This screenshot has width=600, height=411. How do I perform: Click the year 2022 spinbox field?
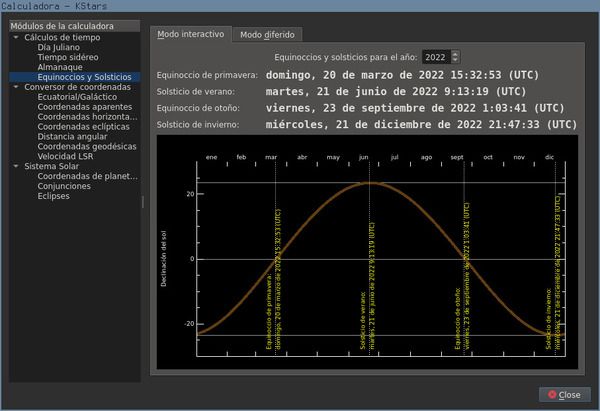[x=435, y=57]
